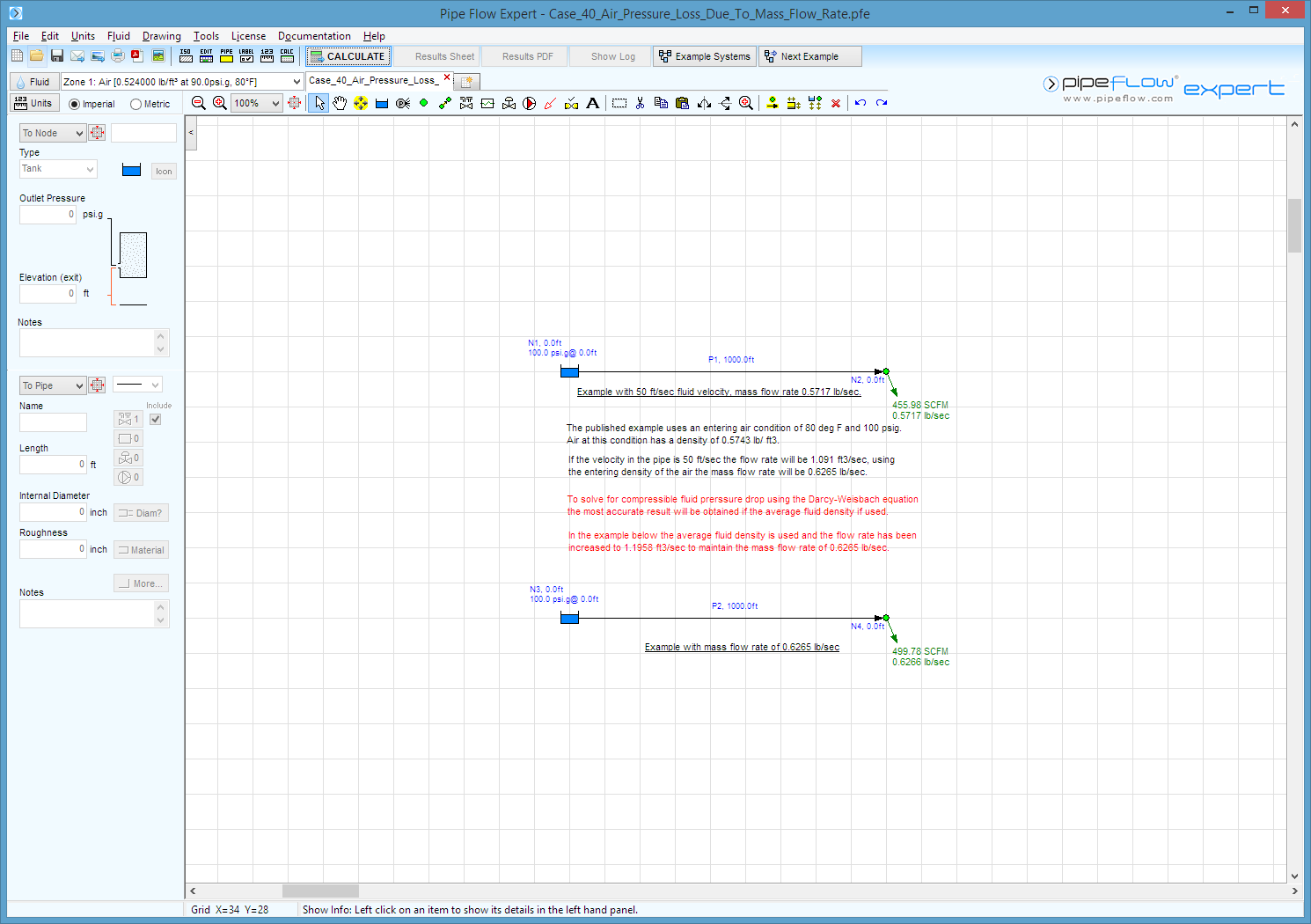Open the EDIT grid icon
The width and height of the screenshot is (1311, 924).
(206, 56)
